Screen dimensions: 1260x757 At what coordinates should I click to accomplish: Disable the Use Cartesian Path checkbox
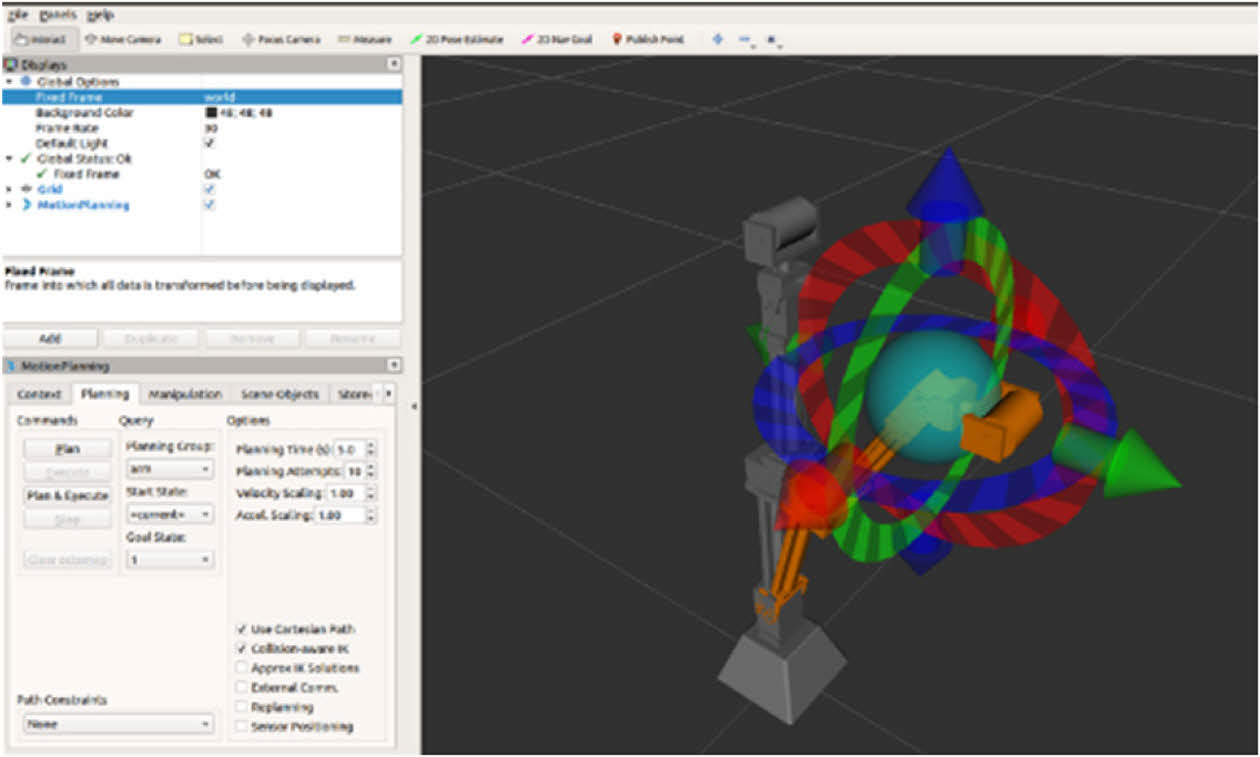241,629
